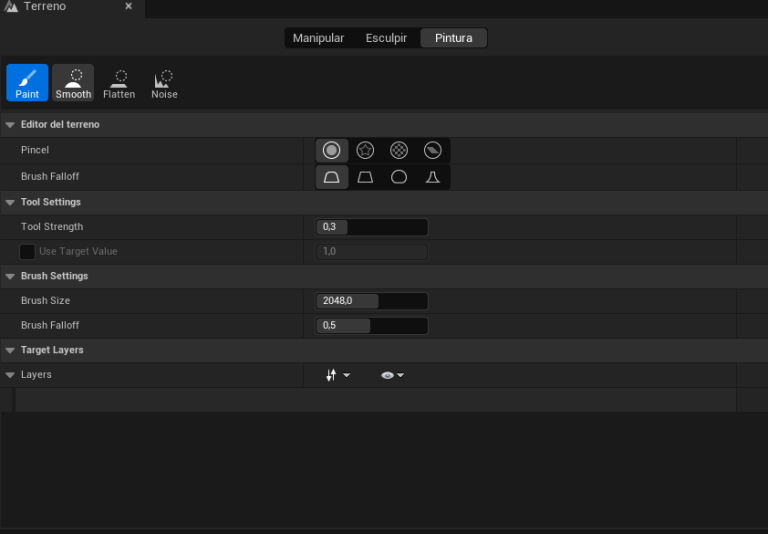Click the Tool Strength label

[x=52, y=227]
